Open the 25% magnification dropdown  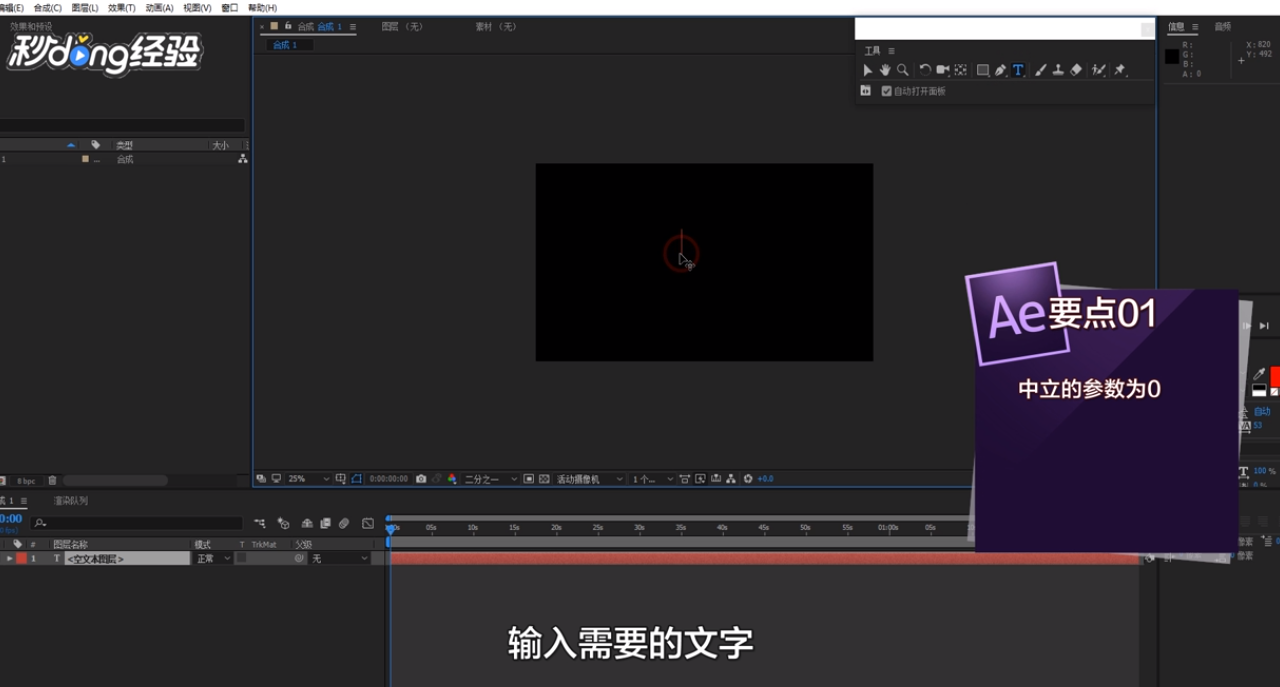(x=309, y=479)
